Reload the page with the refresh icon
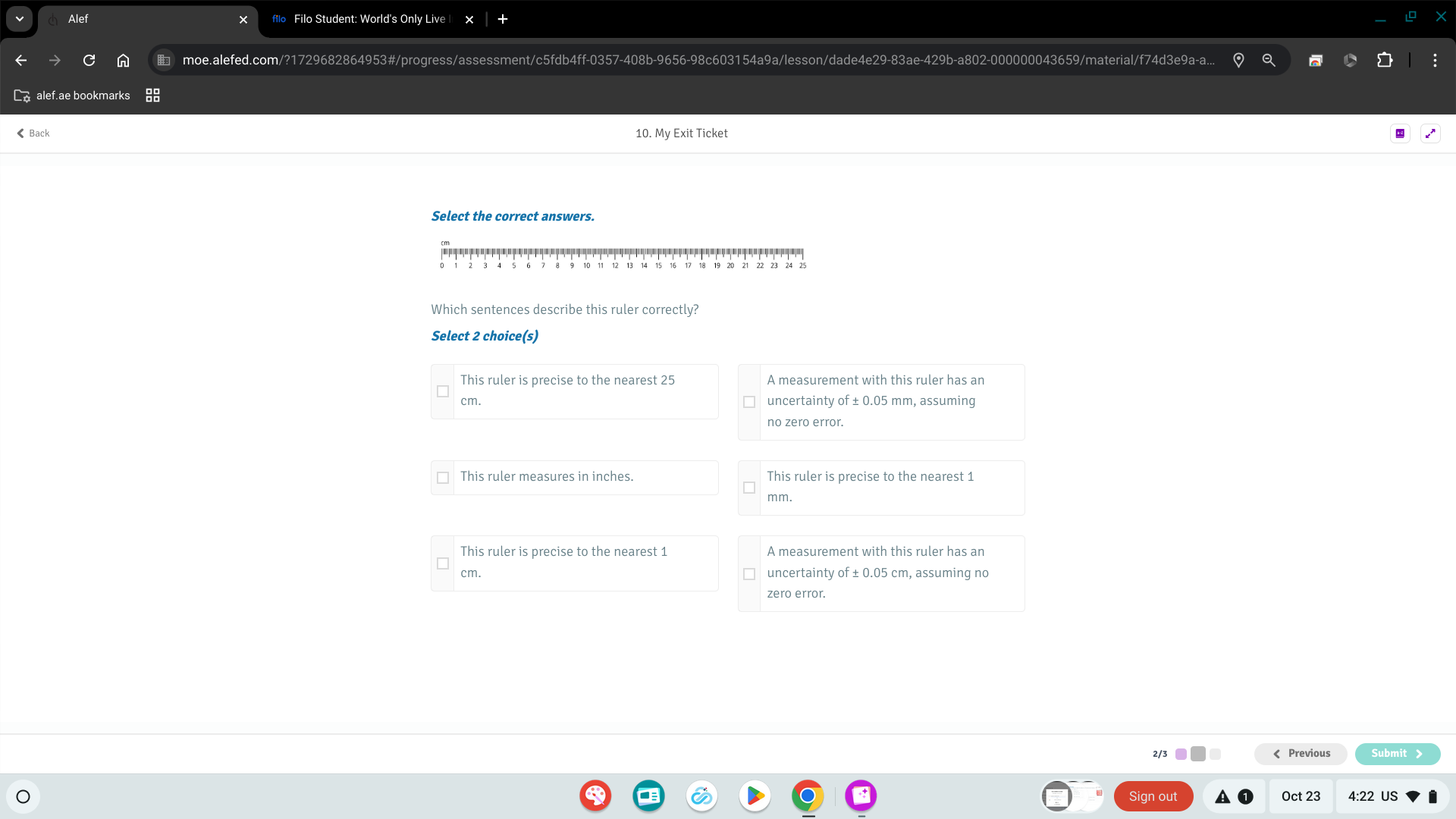This screenshot has height=819, width=1456. click(89, 61)
